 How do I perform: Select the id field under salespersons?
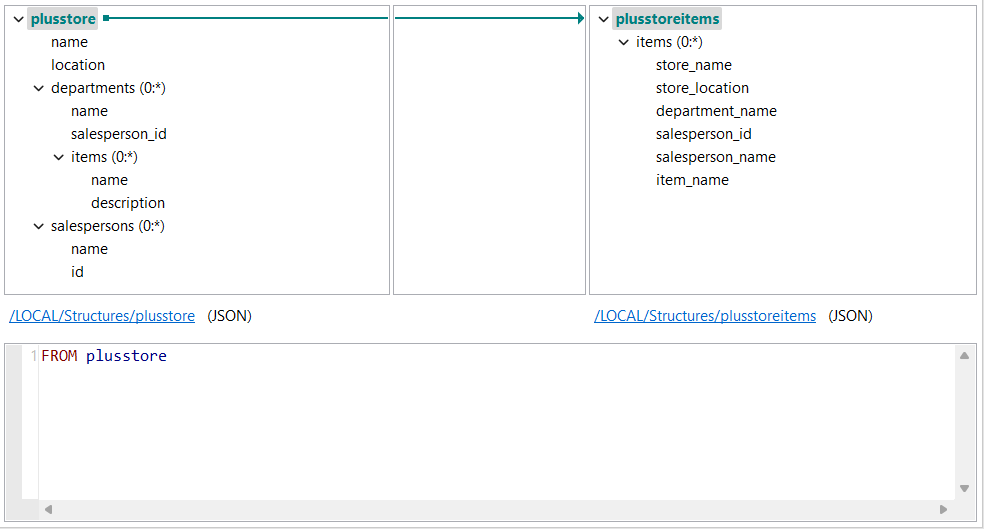[77, 272]
